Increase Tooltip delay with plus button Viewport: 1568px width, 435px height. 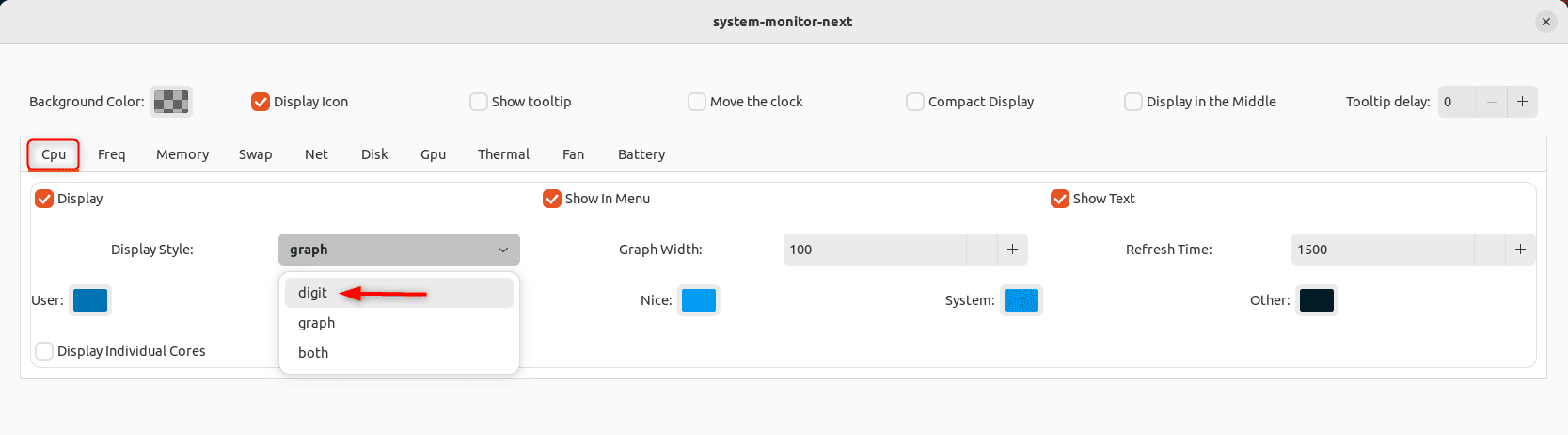click(x=1522, y=102)
